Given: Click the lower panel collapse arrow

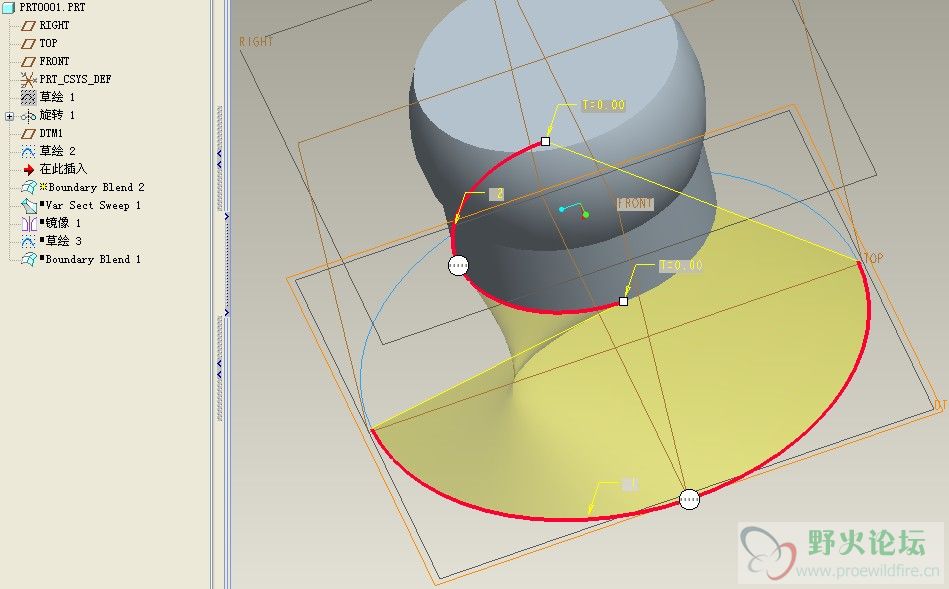Looking at the screenshot, I should tap(219, 369).
